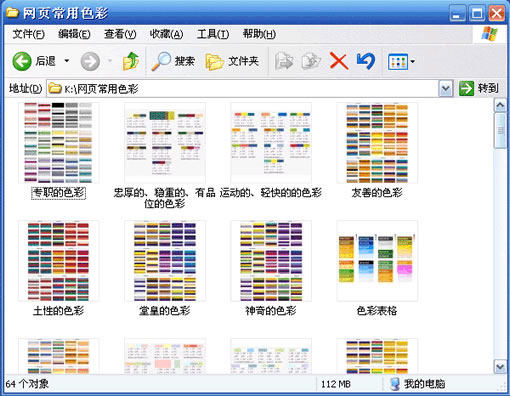The height and width of the screenshot is (396, 510).
Task: Select the 色彩表格 thumbnail
Action: coord(377,261)
